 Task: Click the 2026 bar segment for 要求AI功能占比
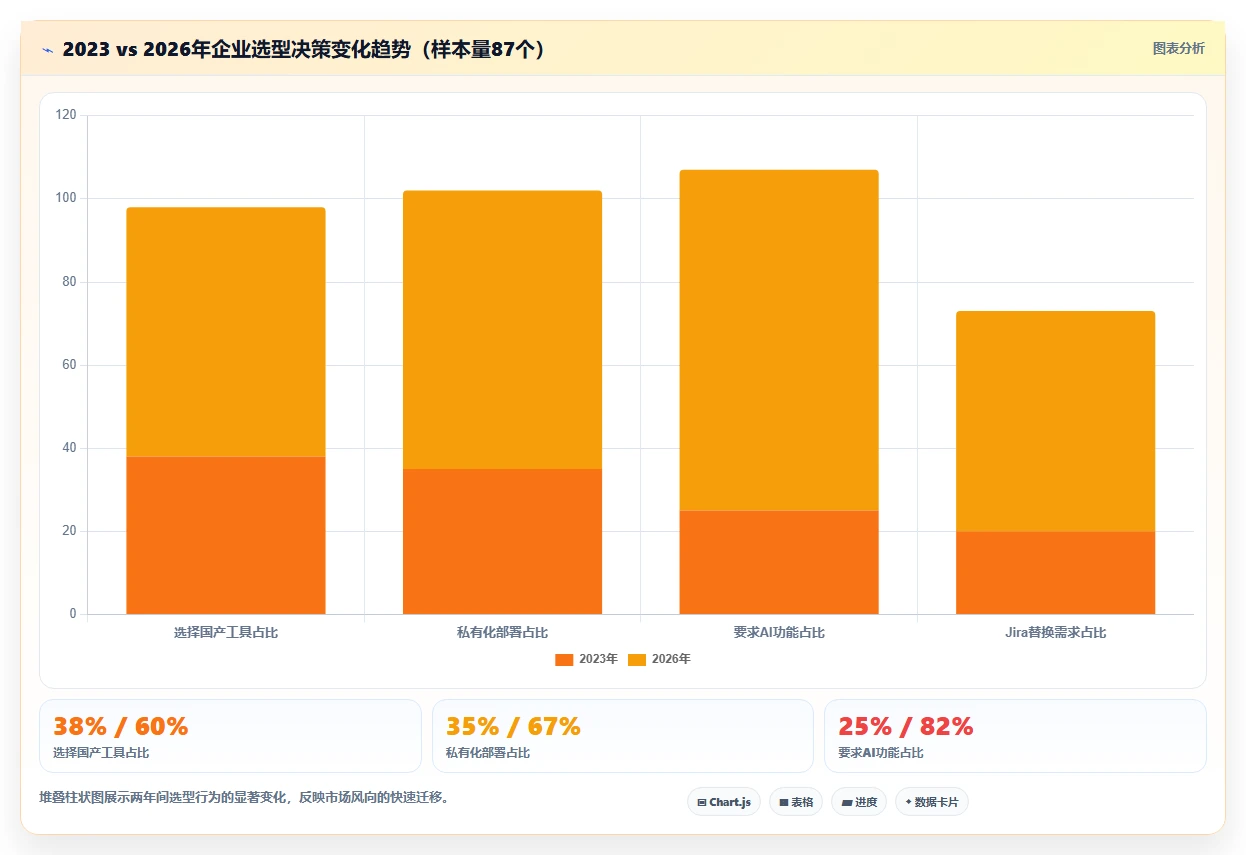pos(779,340)
